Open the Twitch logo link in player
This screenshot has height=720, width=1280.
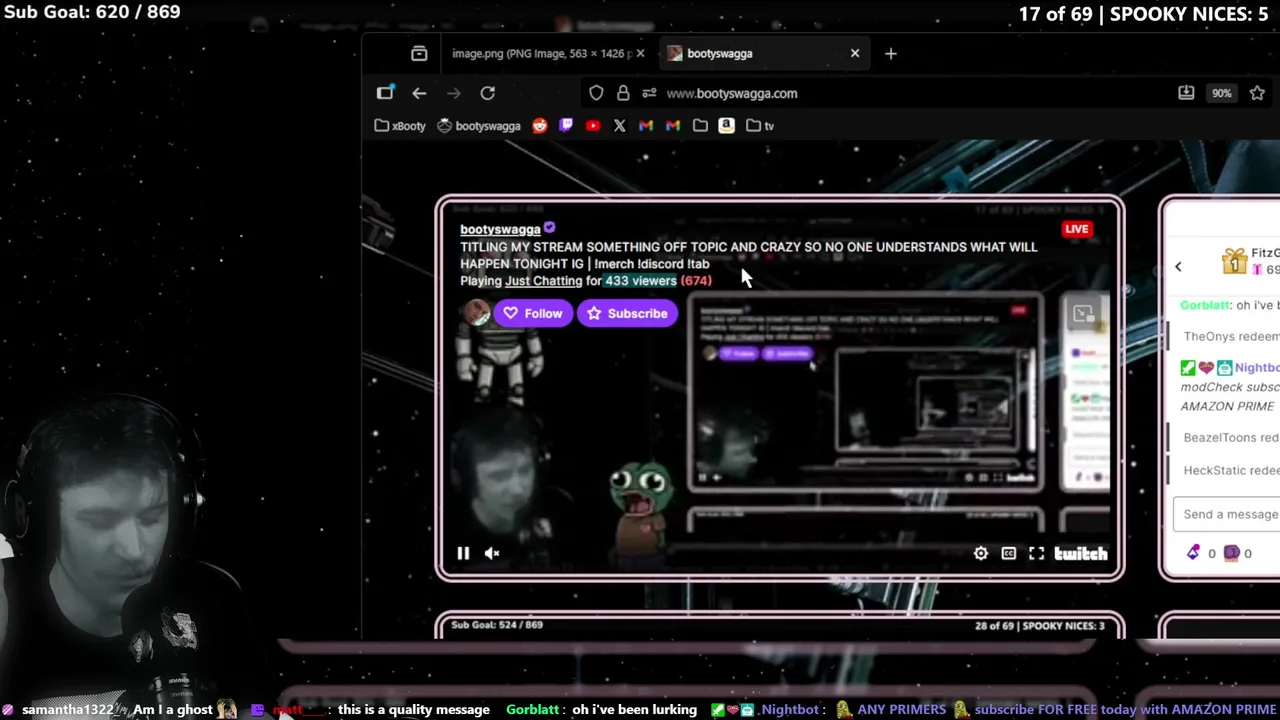point(1081,553)
